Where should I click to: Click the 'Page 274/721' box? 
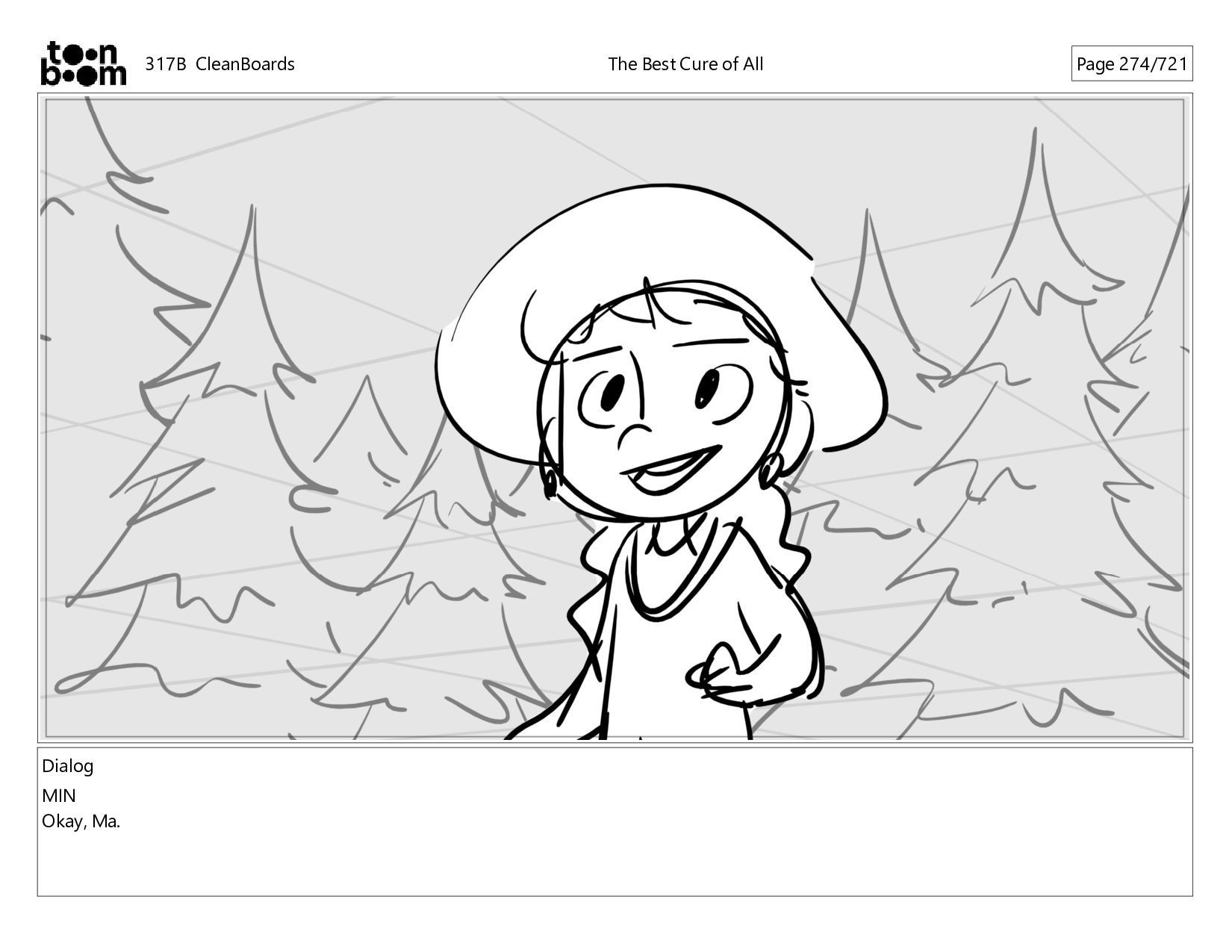1132,63
